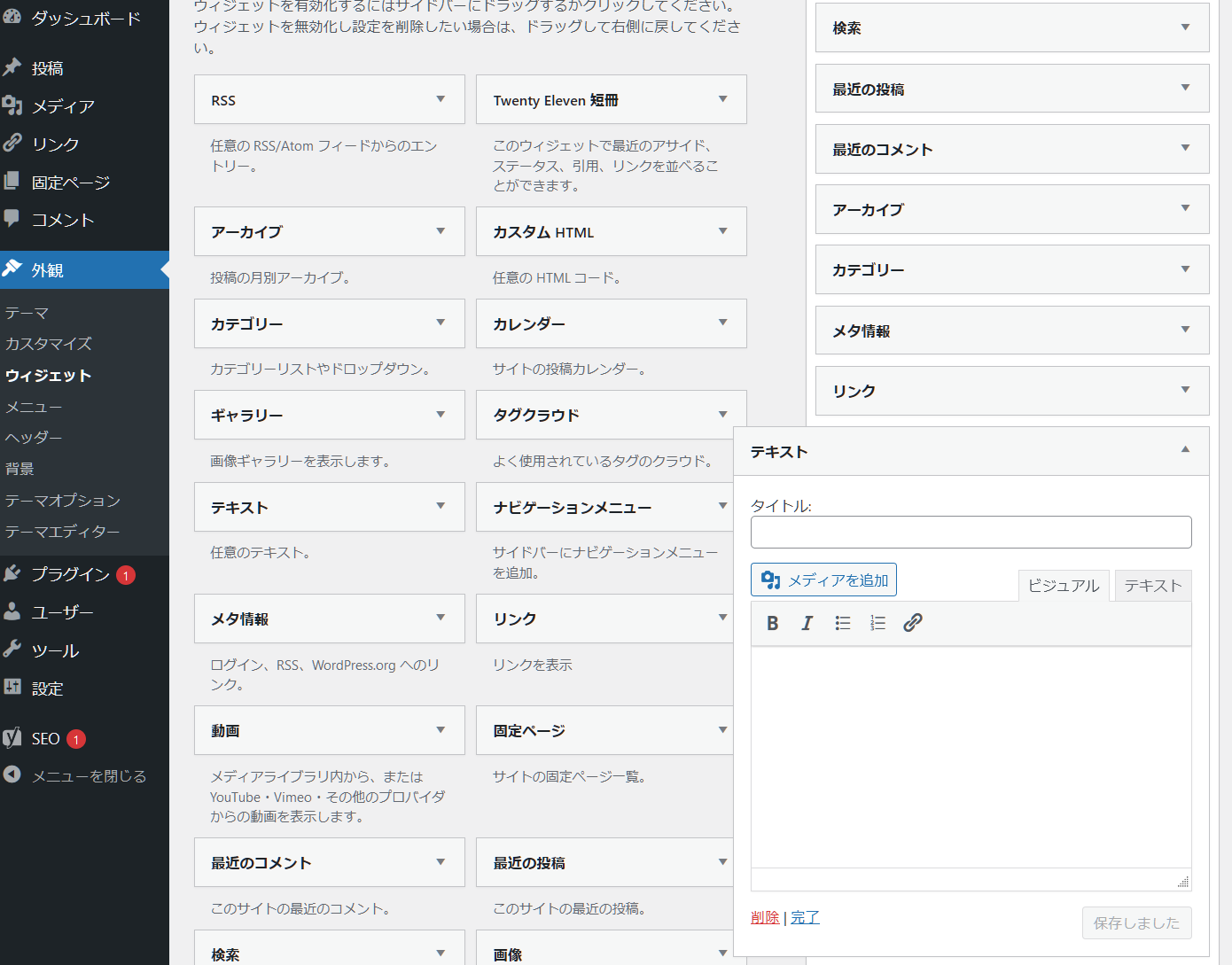Image resolution: width=1232 pixels, height=965 pixels.
Task: Open the プラグイン icon showing notification badge
Action: click(x=12, y=572)
